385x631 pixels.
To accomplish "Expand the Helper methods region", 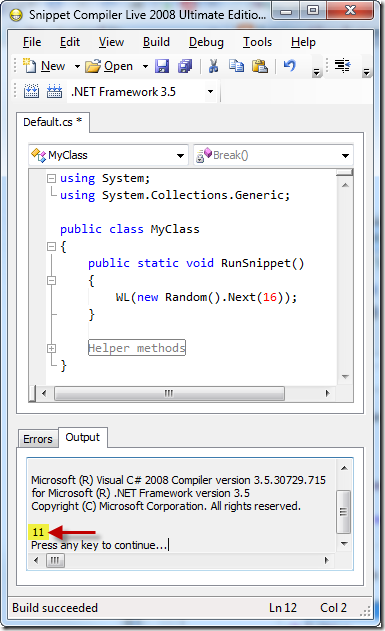I will point(51,348).
